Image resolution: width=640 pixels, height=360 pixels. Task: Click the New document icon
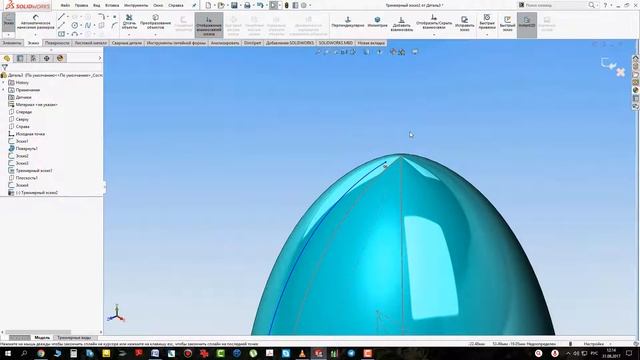coord(208,5)
